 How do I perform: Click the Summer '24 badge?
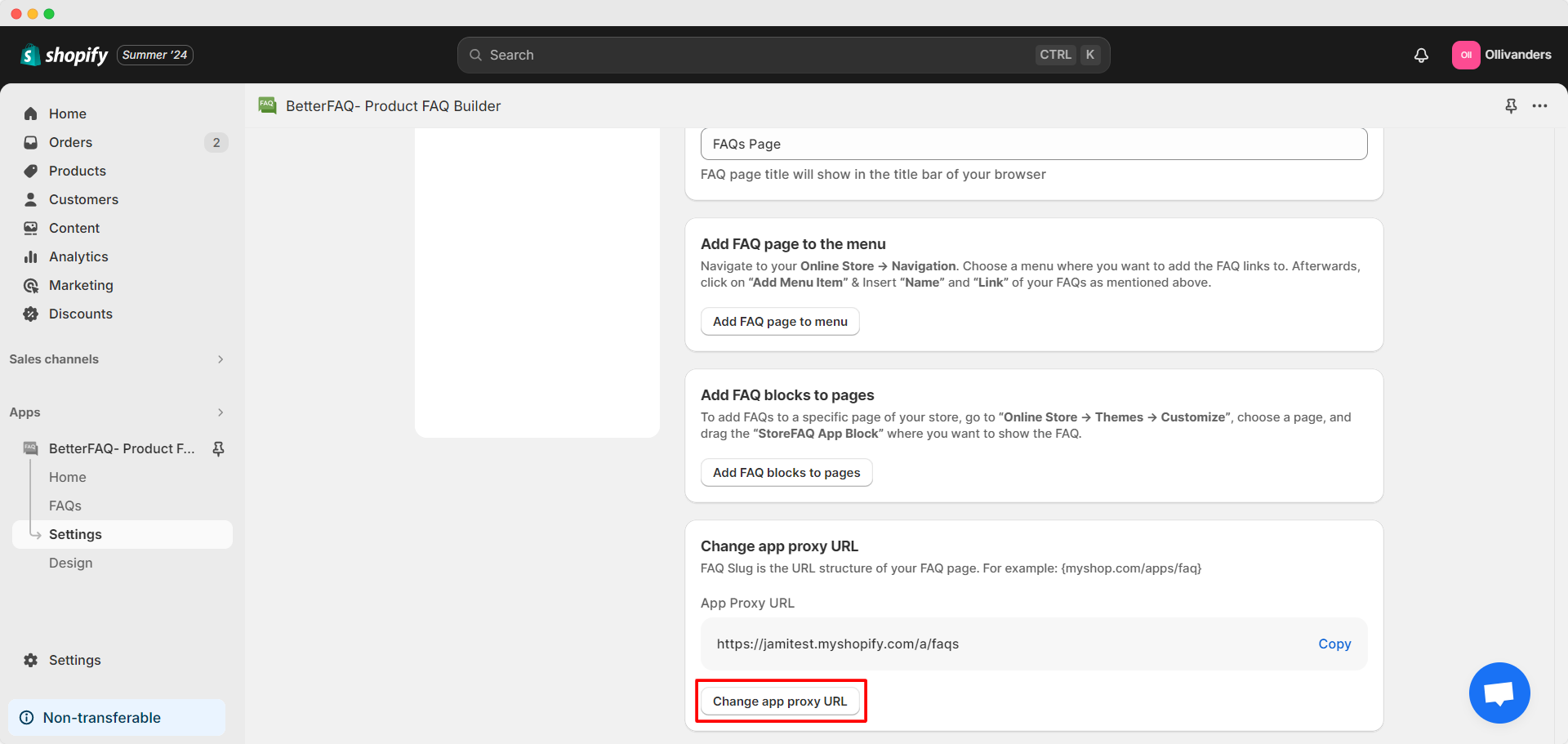pos(155,55)
